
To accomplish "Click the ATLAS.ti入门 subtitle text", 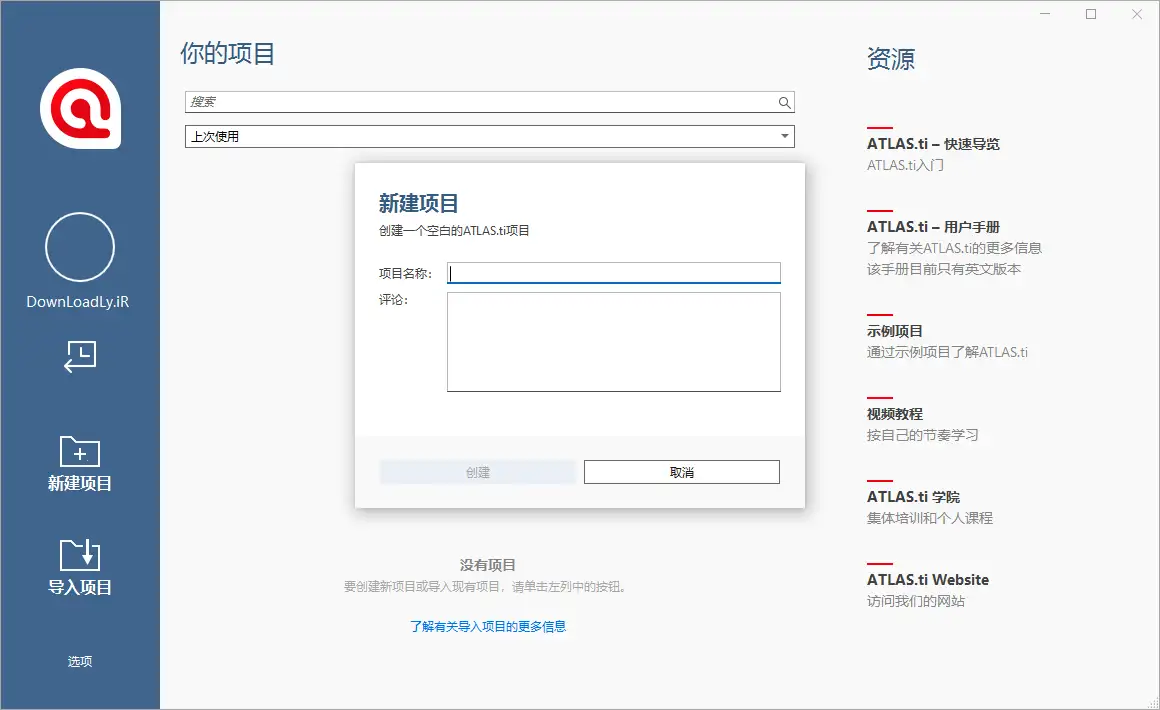I will [906, 165].
